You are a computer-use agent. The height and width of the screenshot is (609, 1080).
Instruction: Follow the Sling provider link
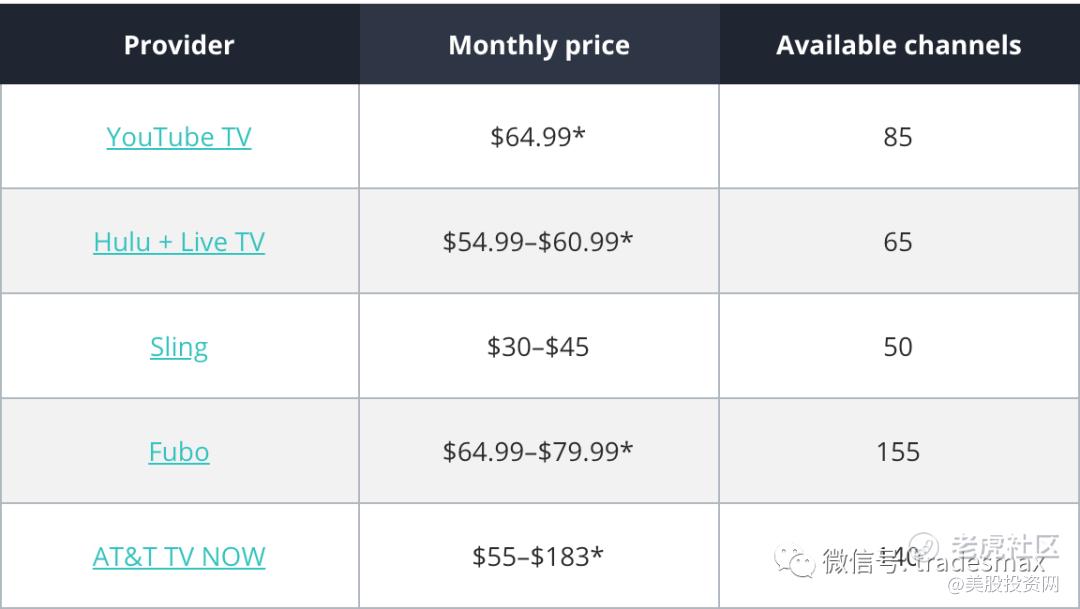[179, 347]
